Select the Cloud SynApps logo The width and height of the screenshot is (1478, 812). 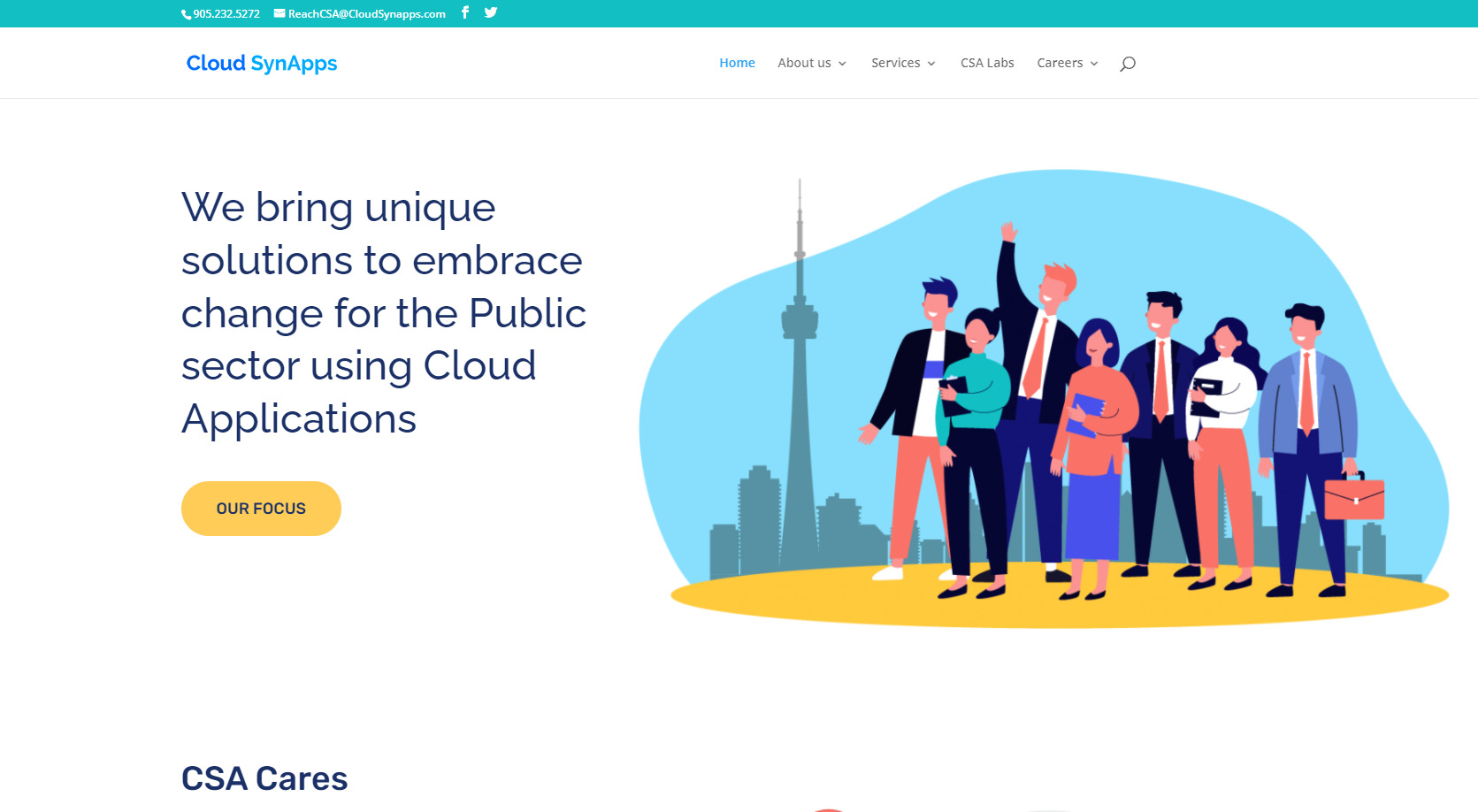pyautogui.click(x=261, y=63)
